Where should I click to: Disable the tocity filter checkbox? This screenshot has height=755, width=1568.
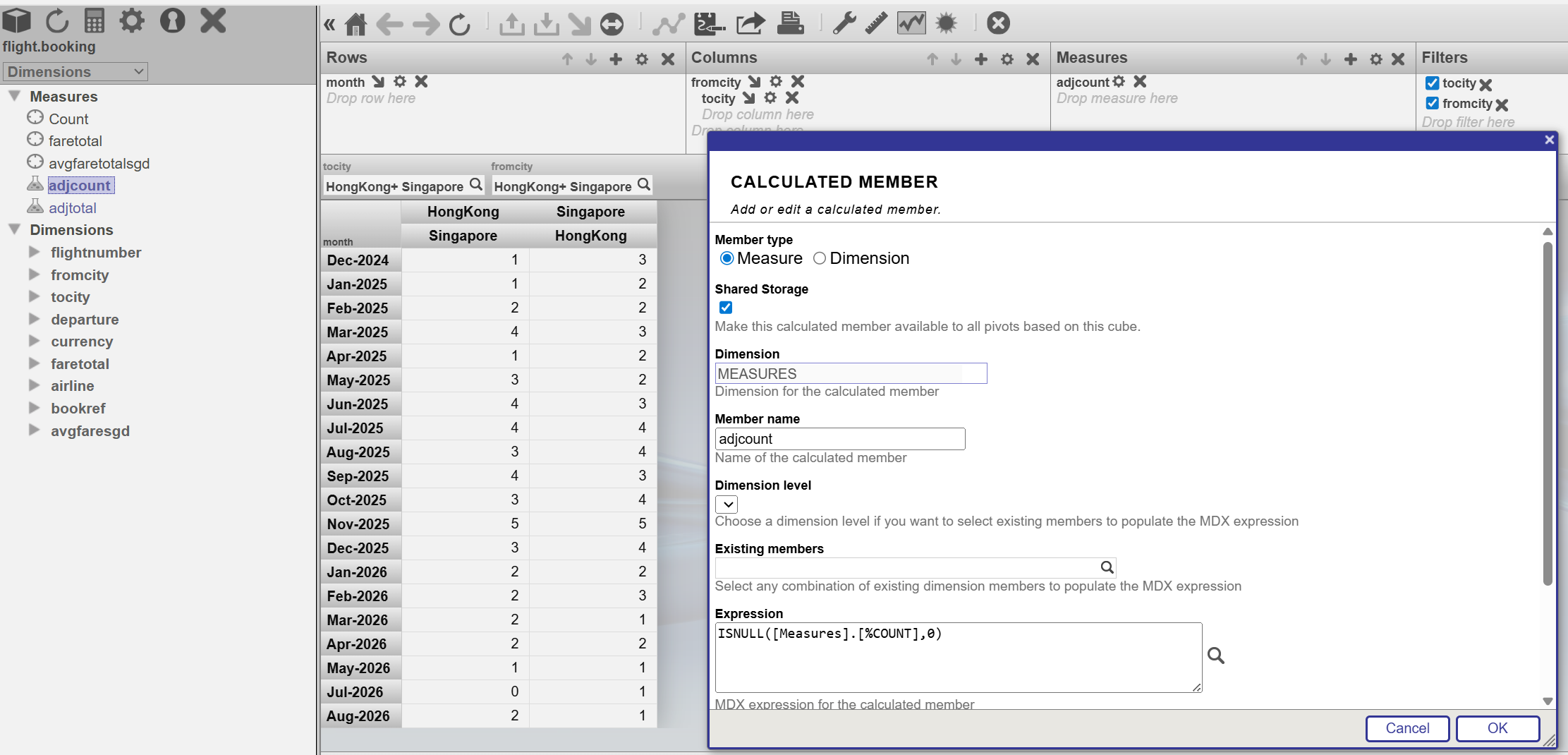pos(1432,83)
